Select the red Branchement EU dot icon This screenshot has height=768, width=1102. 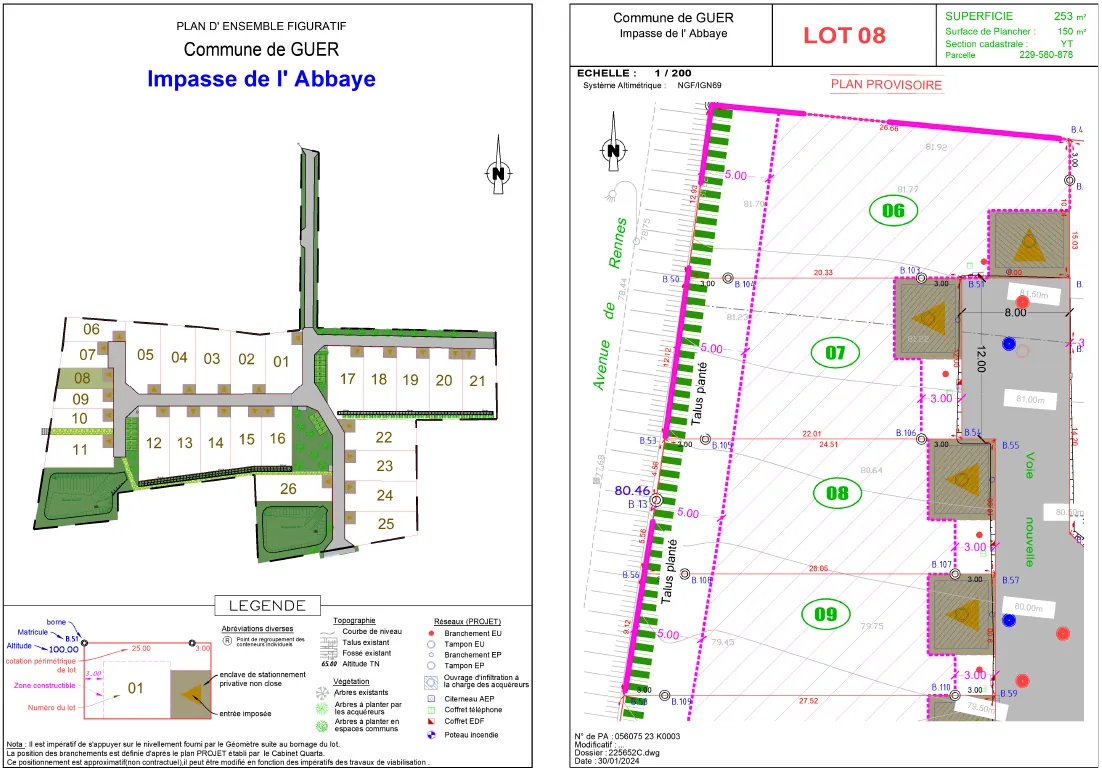click(430, 633)
